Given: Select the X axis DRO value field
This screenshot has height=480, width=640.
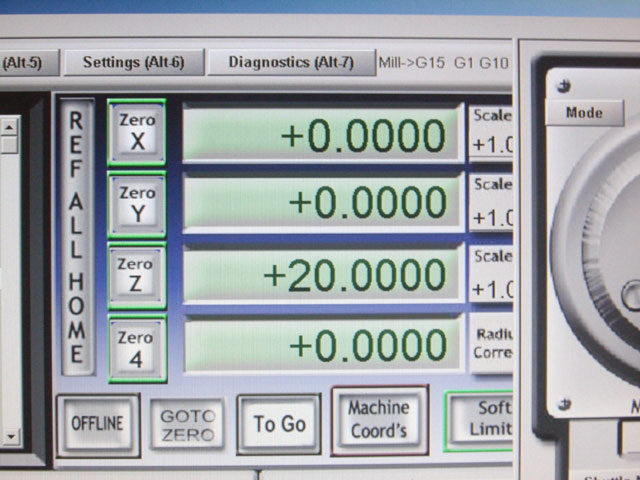Looking at the screenshot, I should [x=322, y=134].
